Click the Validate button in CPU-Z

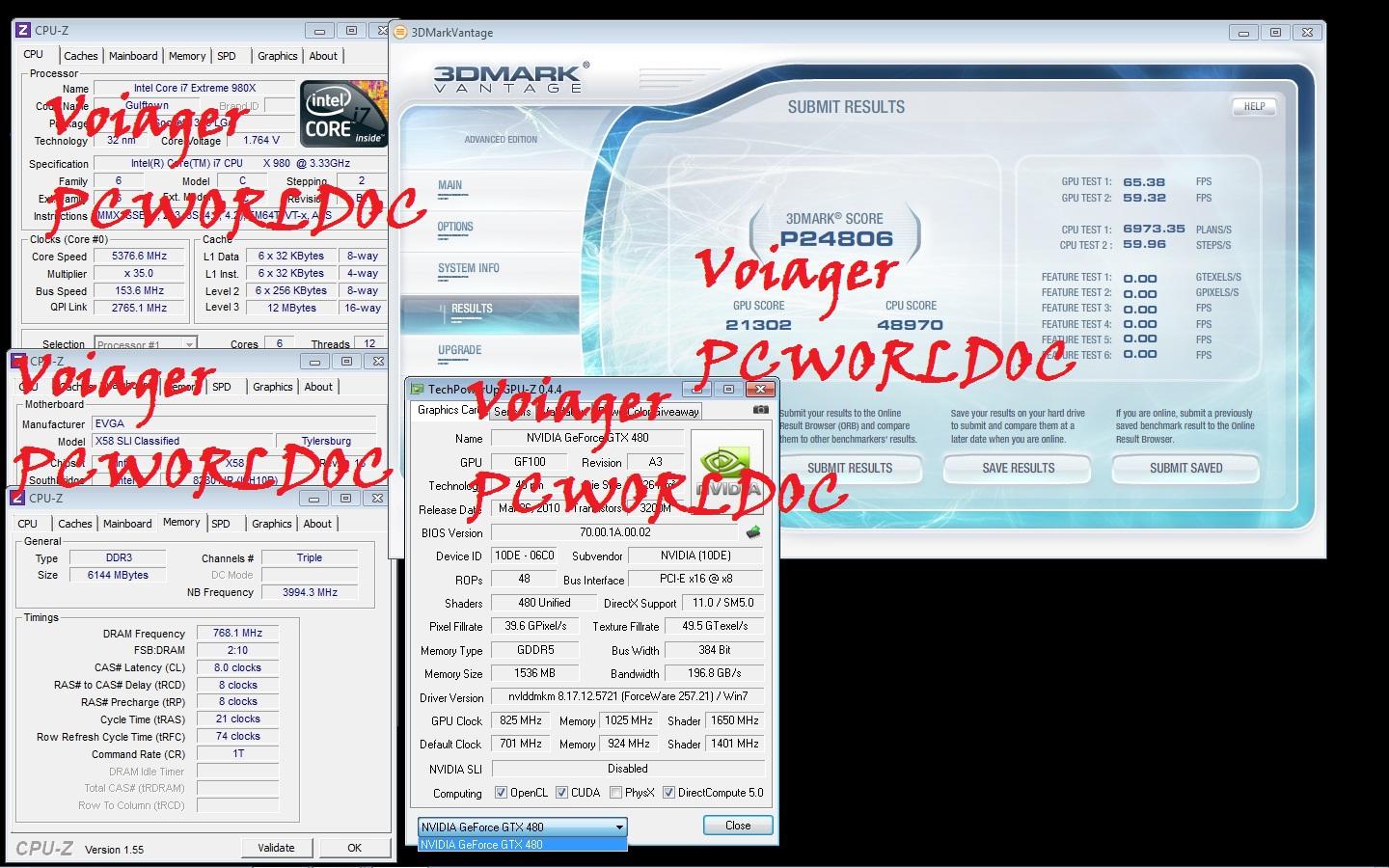[x=276, y=848]
